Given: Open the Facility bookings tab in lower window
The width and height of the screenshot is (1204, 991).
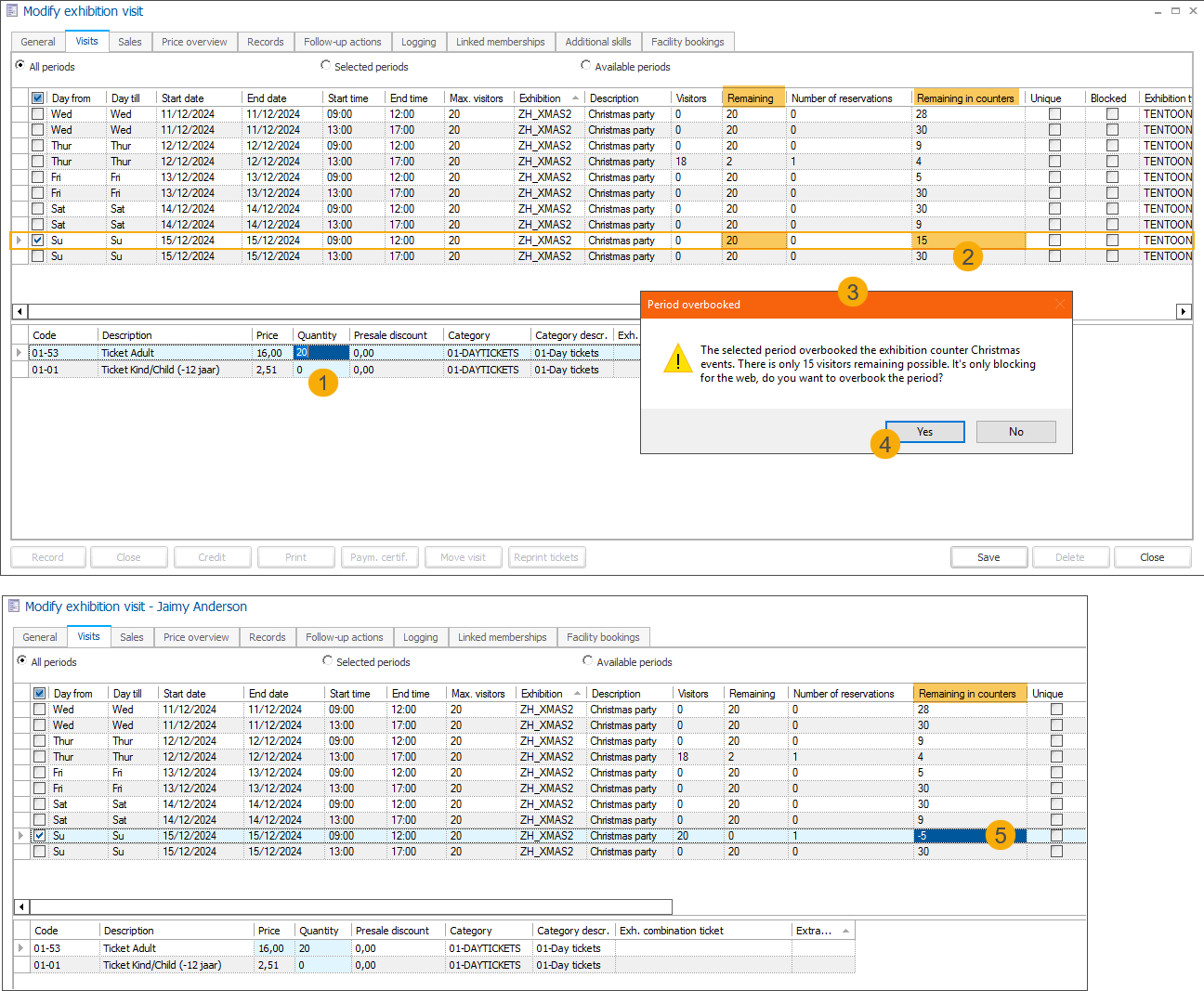Looking at the screenshot, I should (x=603, y=637).
